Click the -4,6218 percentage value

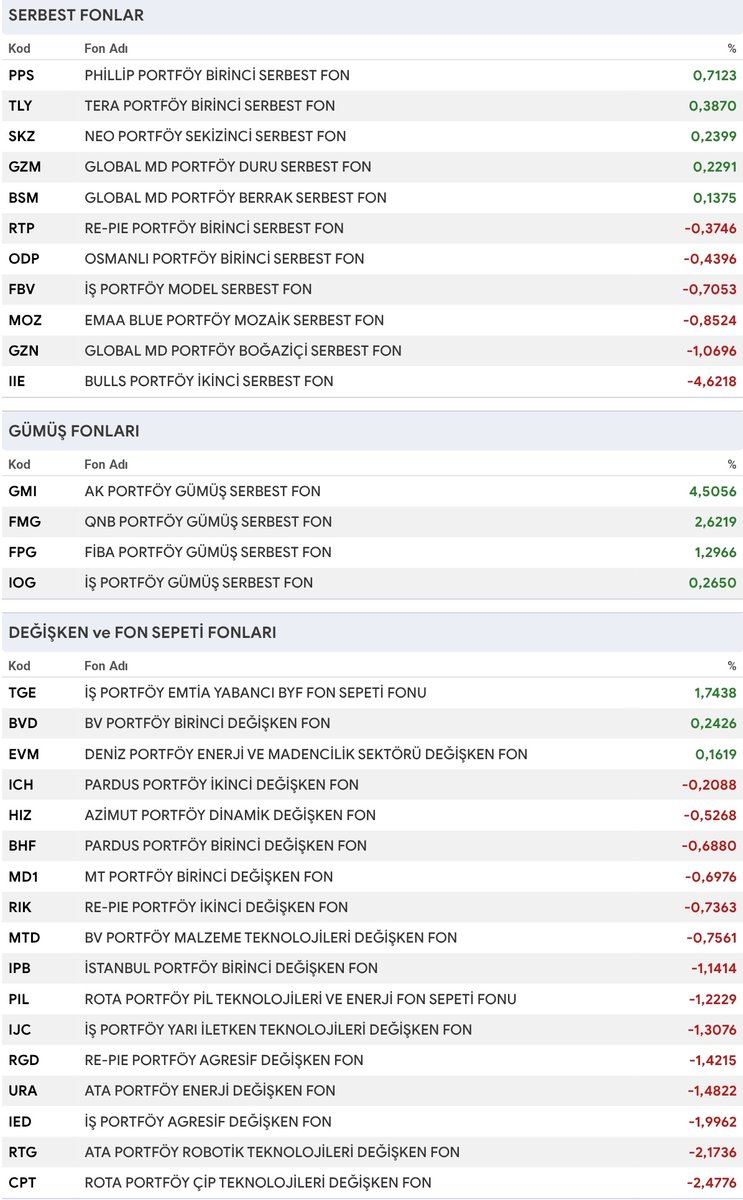[710, 381]
